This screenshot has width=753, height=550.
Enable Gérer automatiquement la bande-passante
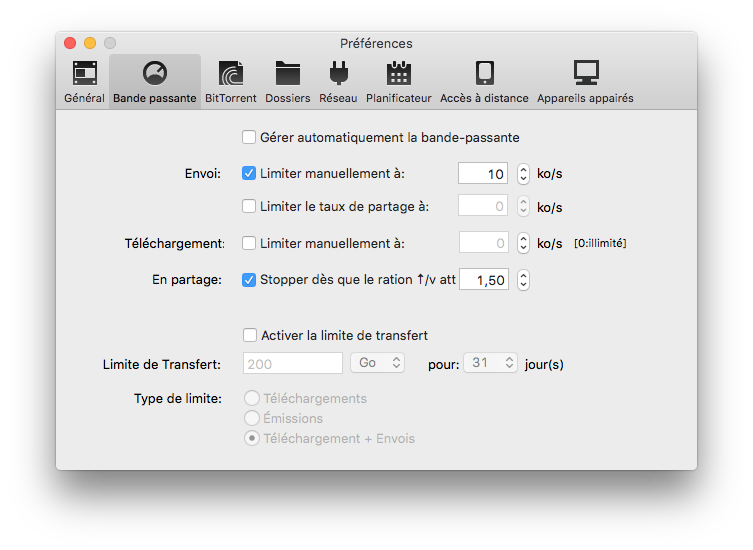coord(249,137)
